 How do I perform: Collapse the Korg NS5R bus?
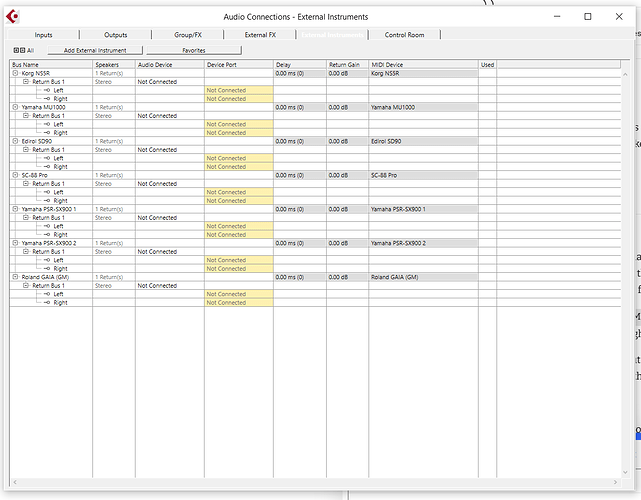point(15,73)
